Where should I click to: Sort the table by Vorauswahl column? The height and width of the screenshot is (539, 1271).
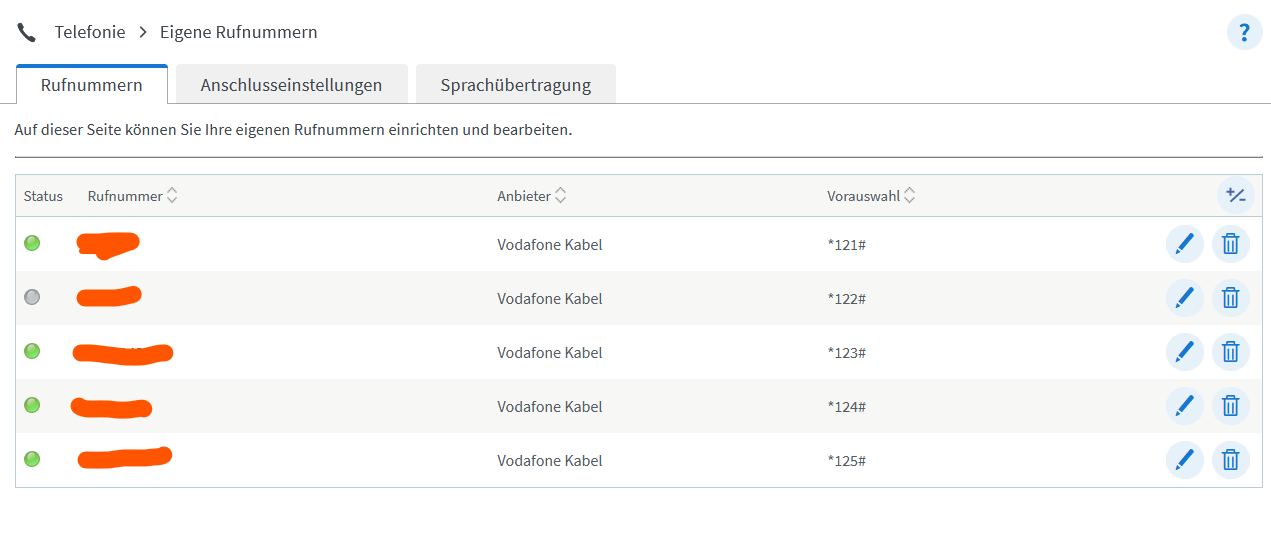coord(909,196)
